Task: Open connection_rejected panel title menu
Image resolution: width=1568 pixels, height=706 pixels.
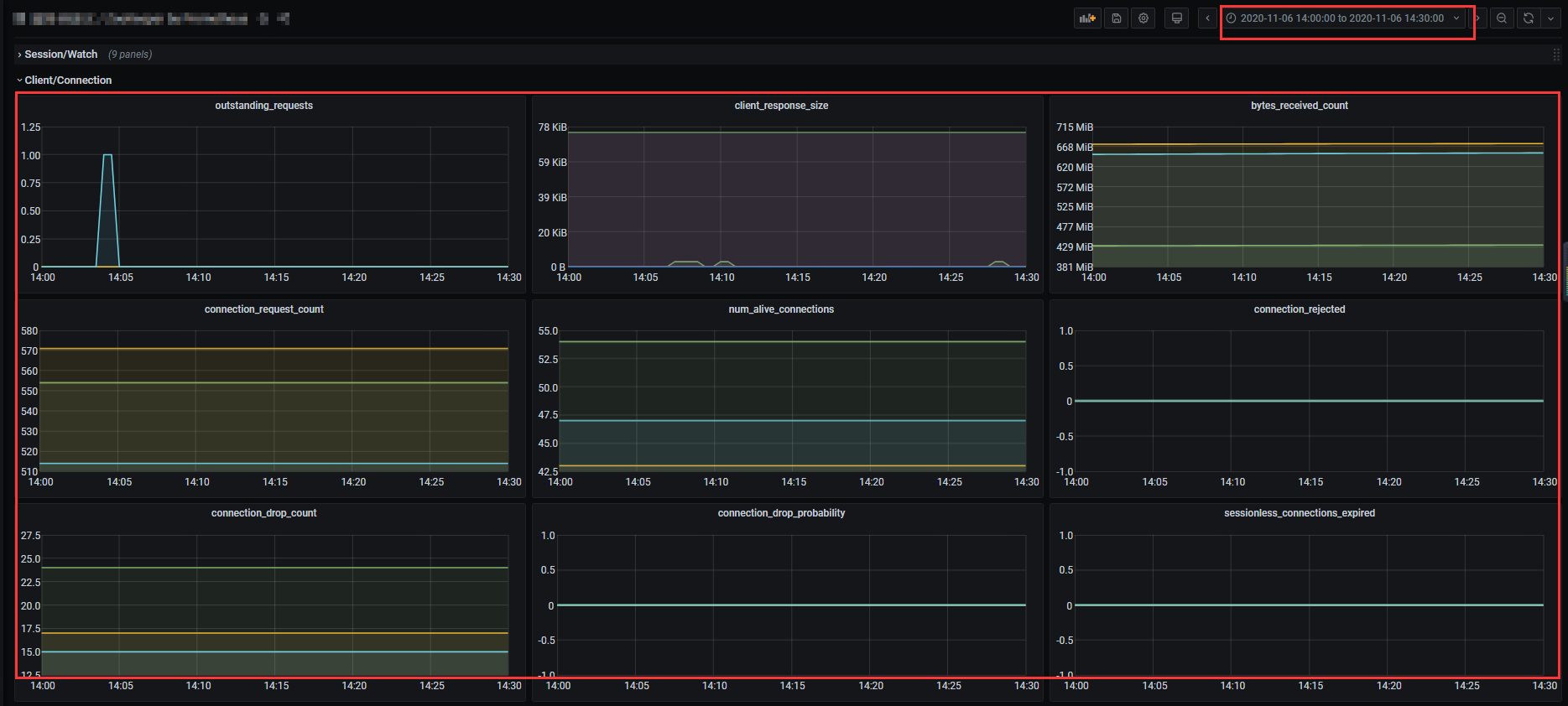Action: (x=1299, y=309)
